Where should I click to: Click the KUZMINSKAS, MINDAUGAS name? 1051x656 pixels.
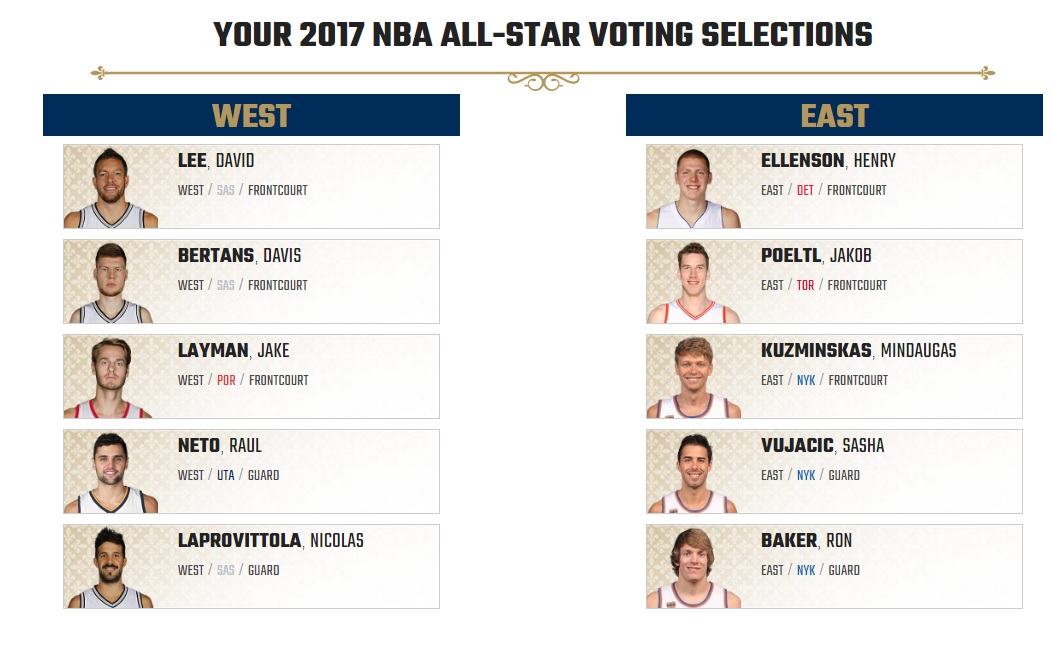tap(859, 350)
